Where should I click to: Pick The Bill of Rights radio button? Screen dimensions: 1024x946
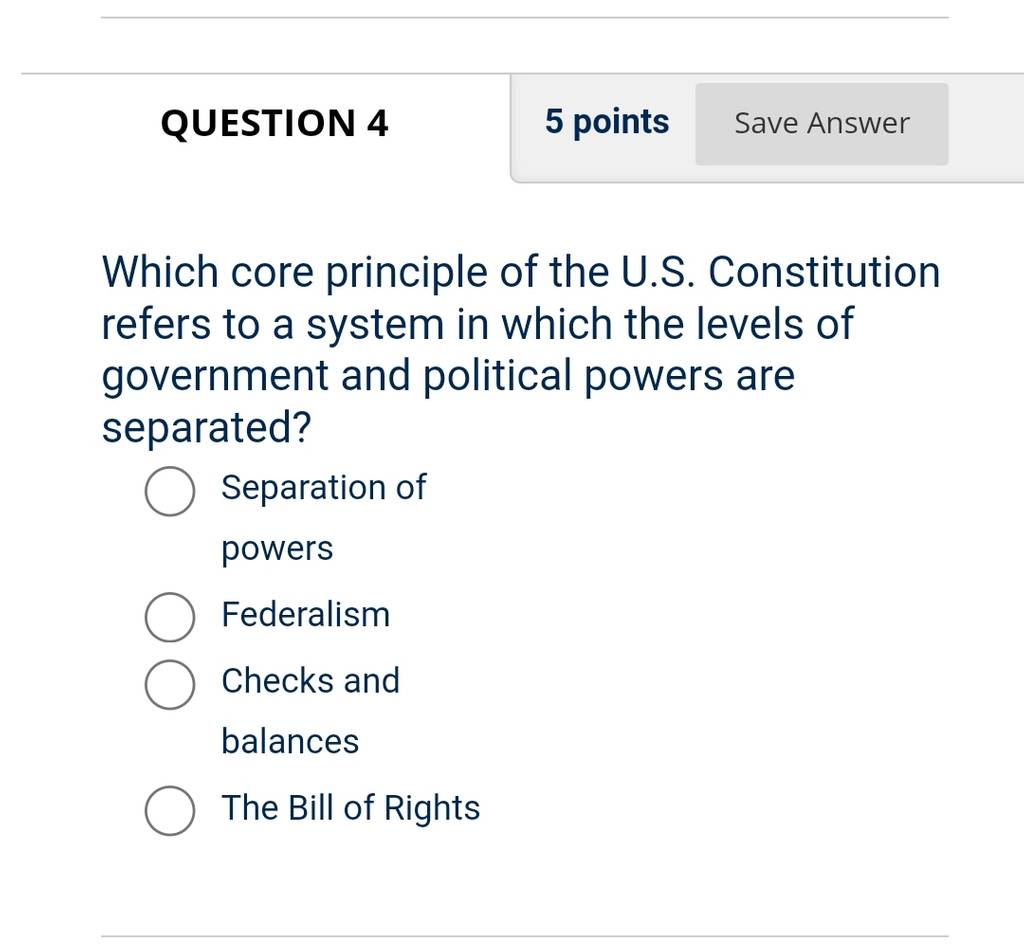coord(169,810)
